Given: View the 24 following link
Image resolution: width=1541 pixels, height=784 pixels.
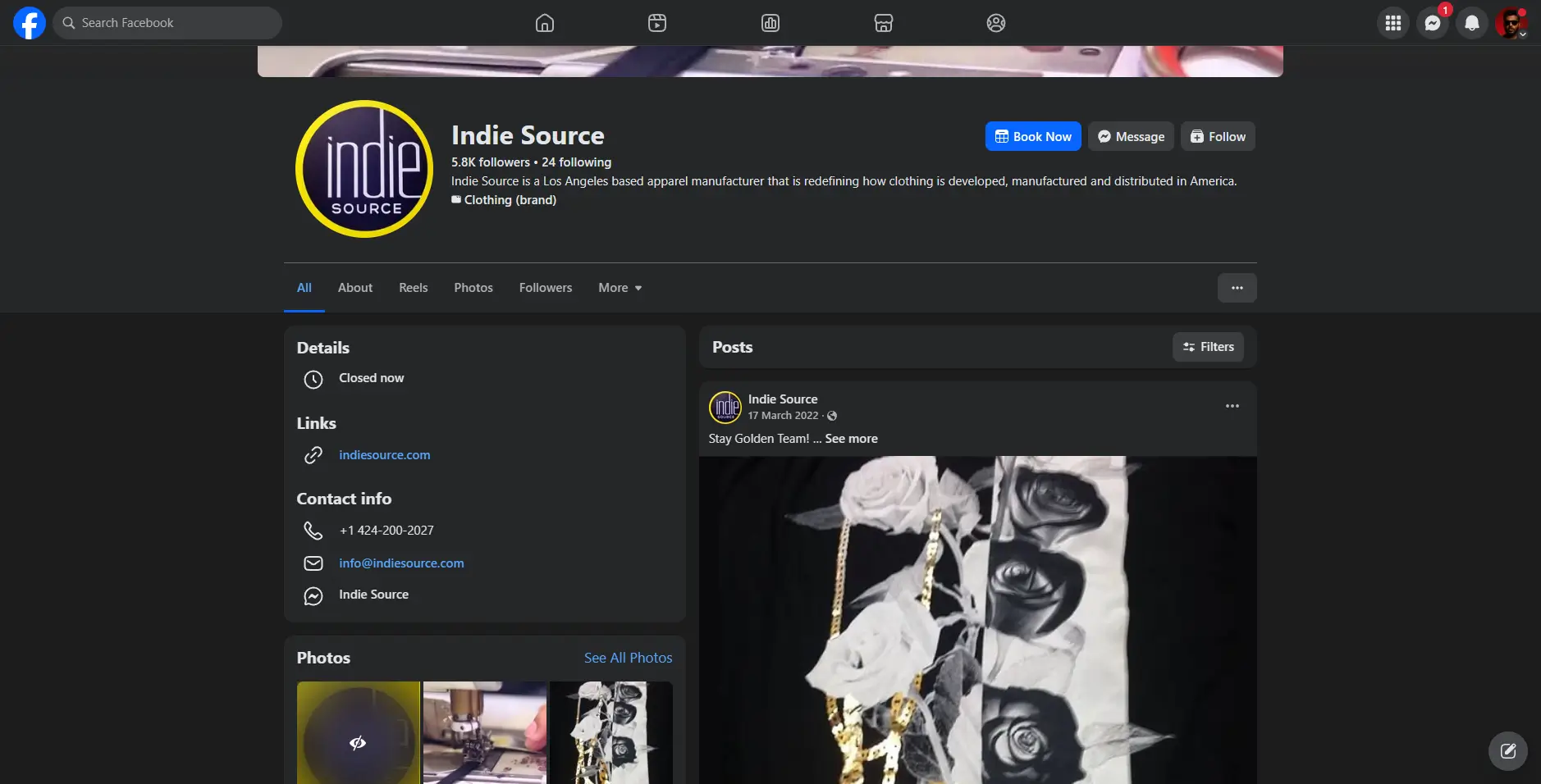Looking at the screenshot, I should 576,162.
